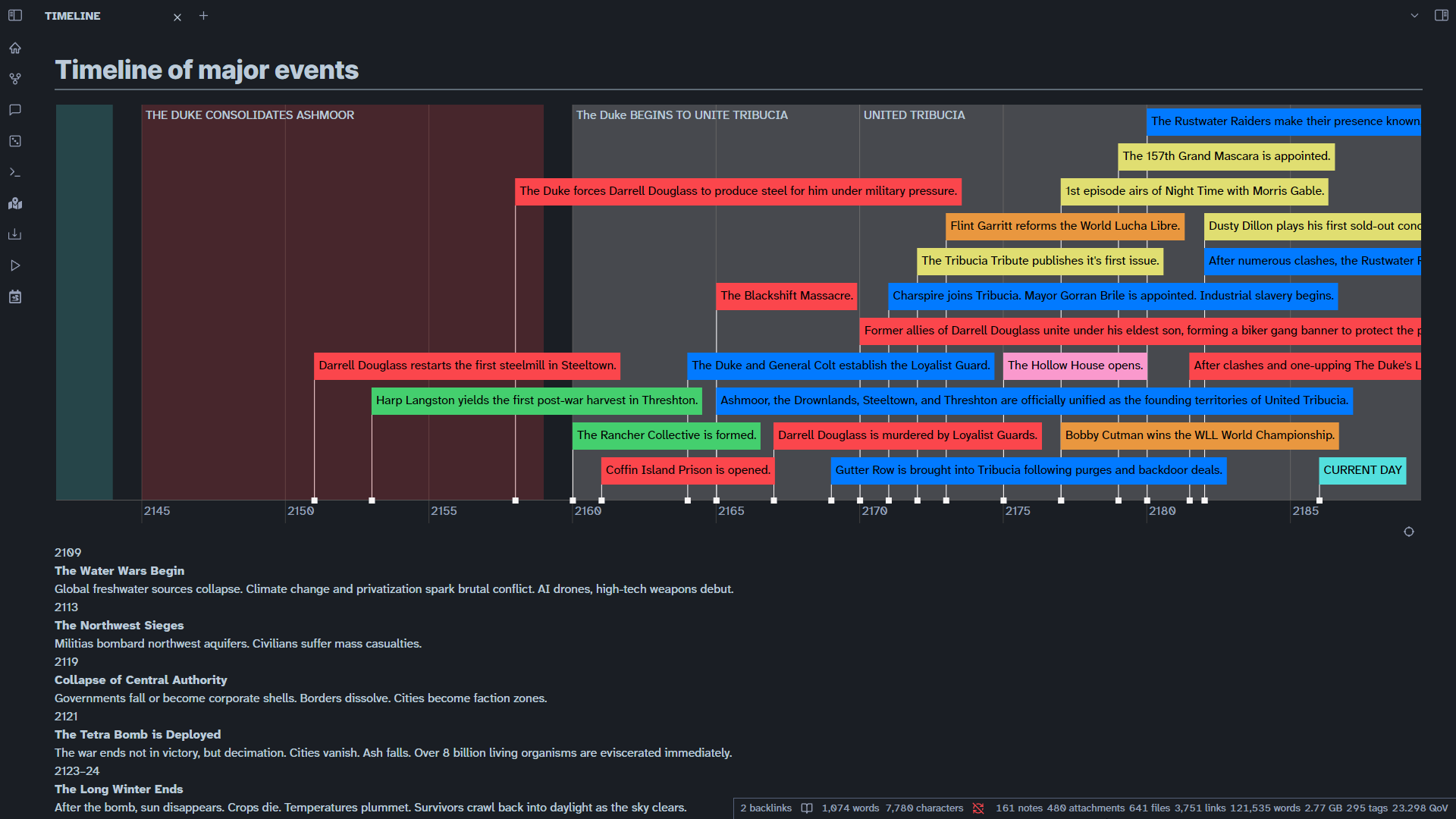Click 'THE DUKE CONSOLIDATES ASHMOOR' era label
Image resolution: width=1456 pixels, height=819 pixels.
pos(249,115)
